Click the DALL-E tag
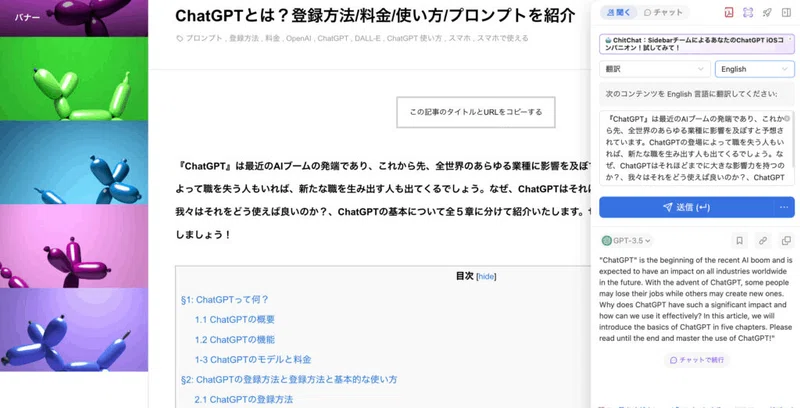 (367, 38)
